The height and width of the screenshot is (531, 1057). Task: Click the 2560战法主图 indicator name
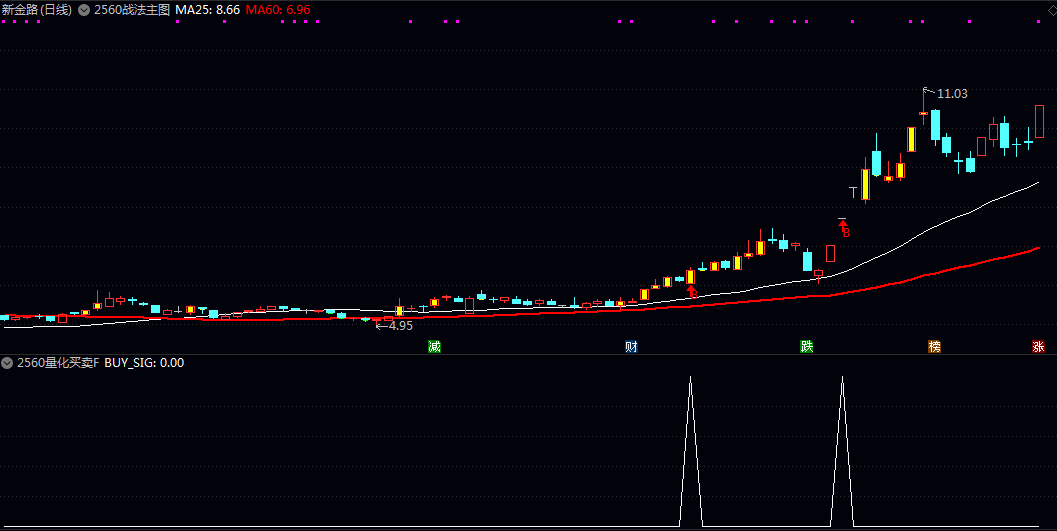(132, 10)
